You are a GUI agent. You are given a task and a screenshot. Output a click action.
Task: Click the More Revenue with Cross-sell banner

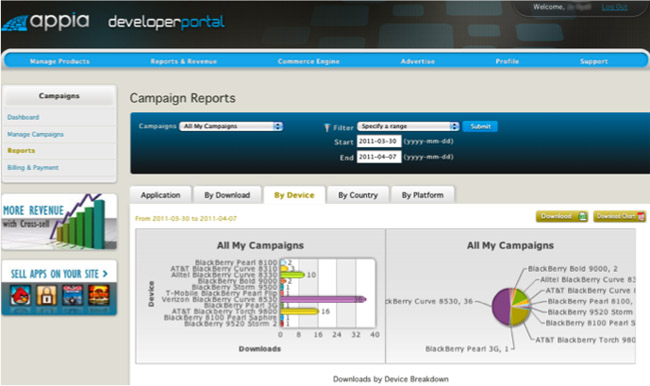click(x=59, y=222)
